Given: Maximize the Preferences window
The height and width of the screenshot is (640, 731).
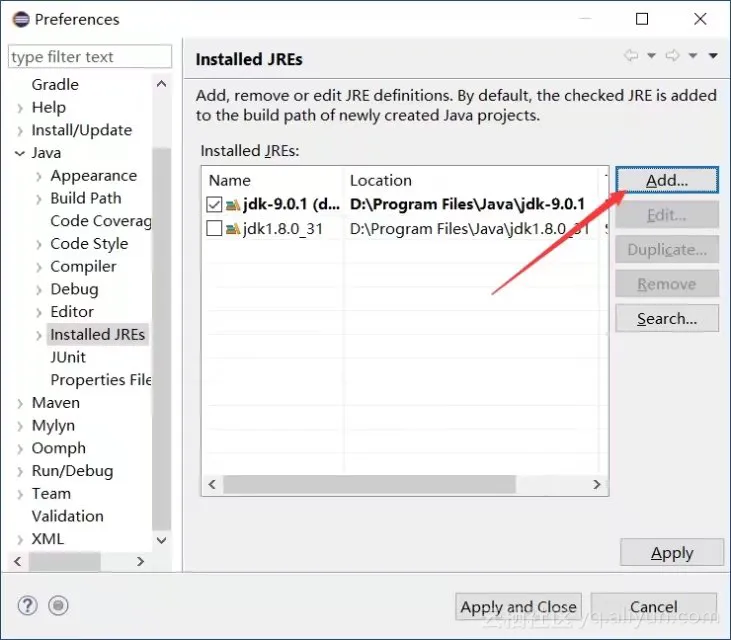Looking at the screenshot, I should pos(642,19).
